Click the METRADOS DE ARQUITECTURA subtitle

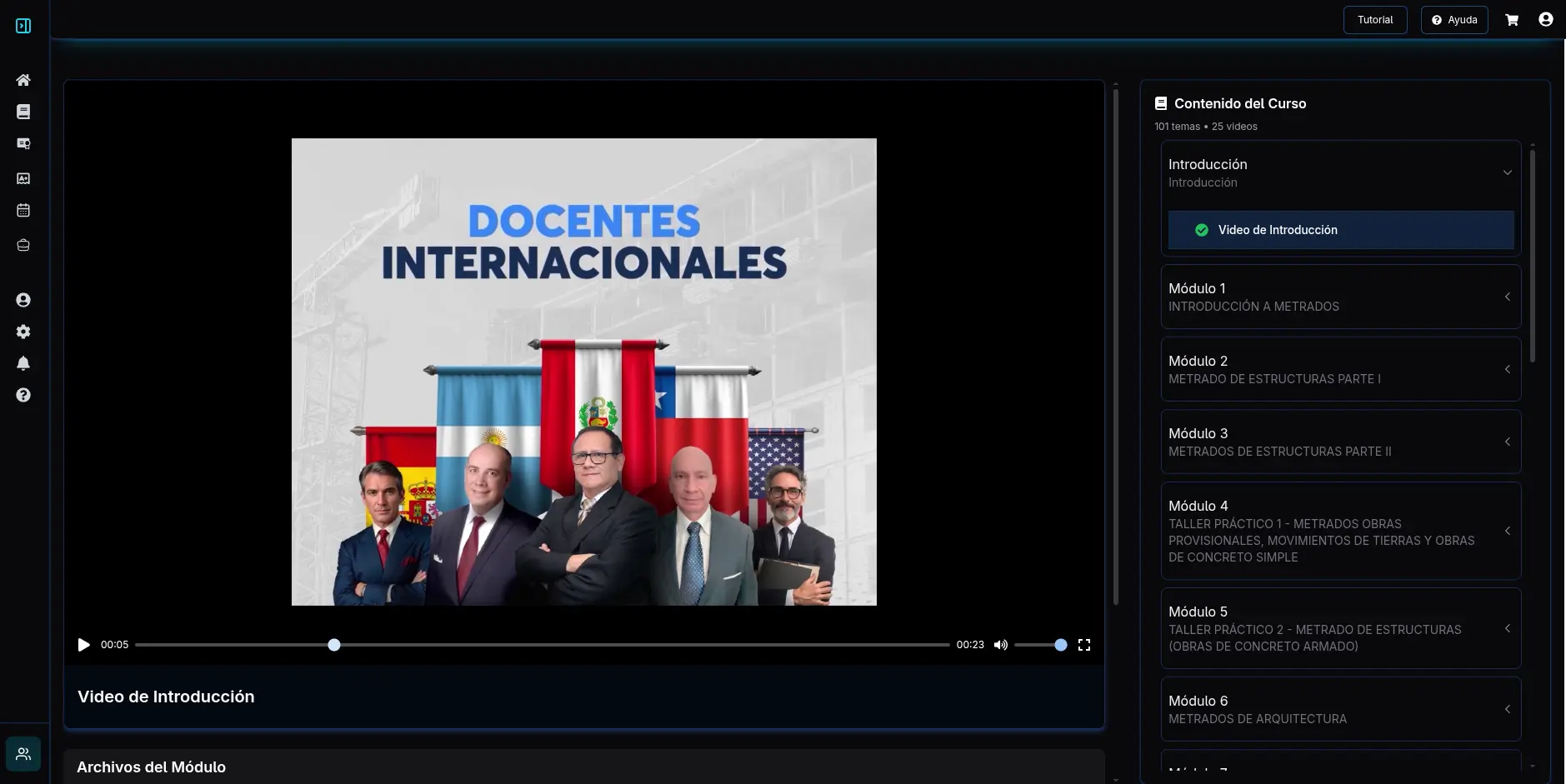1258,719
